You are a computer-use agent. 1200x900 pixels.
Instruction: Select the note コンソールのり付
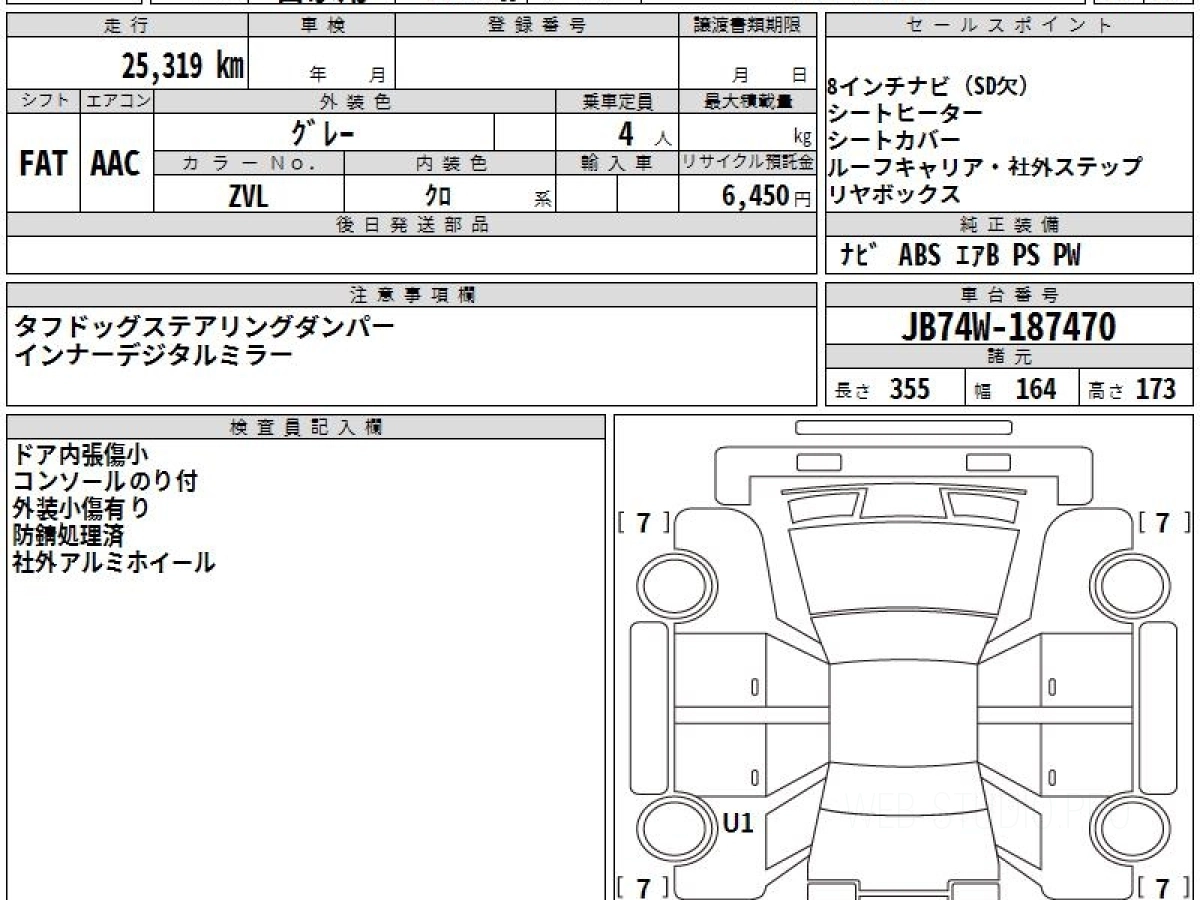pos(105,481)
